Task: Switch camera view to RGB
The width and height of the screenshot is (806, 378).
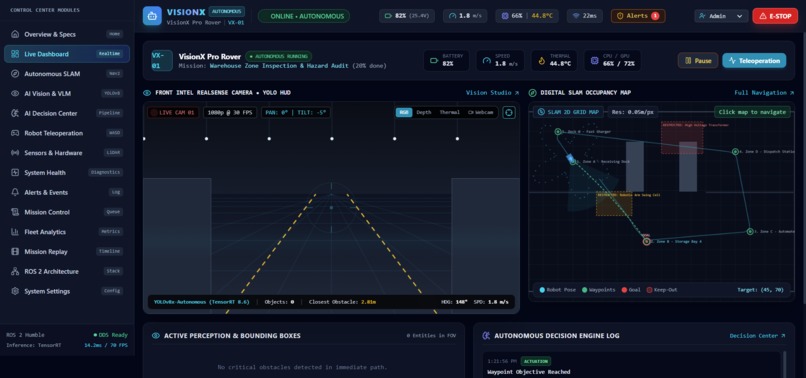Action: click(x=404, y=113)
